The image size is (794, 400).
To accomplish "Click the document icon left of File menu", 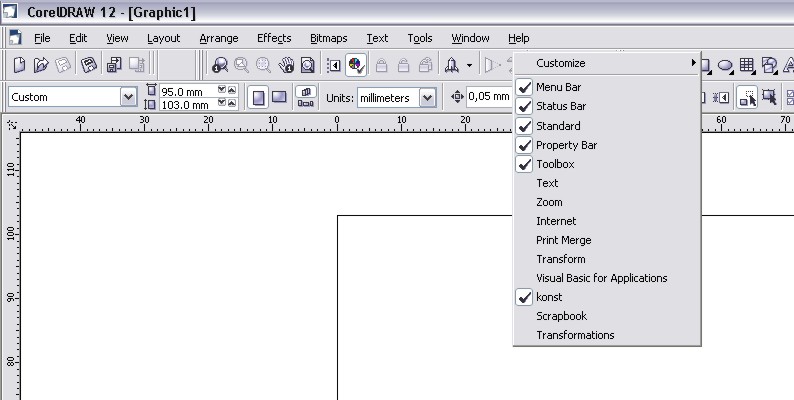I will (15, 38).
